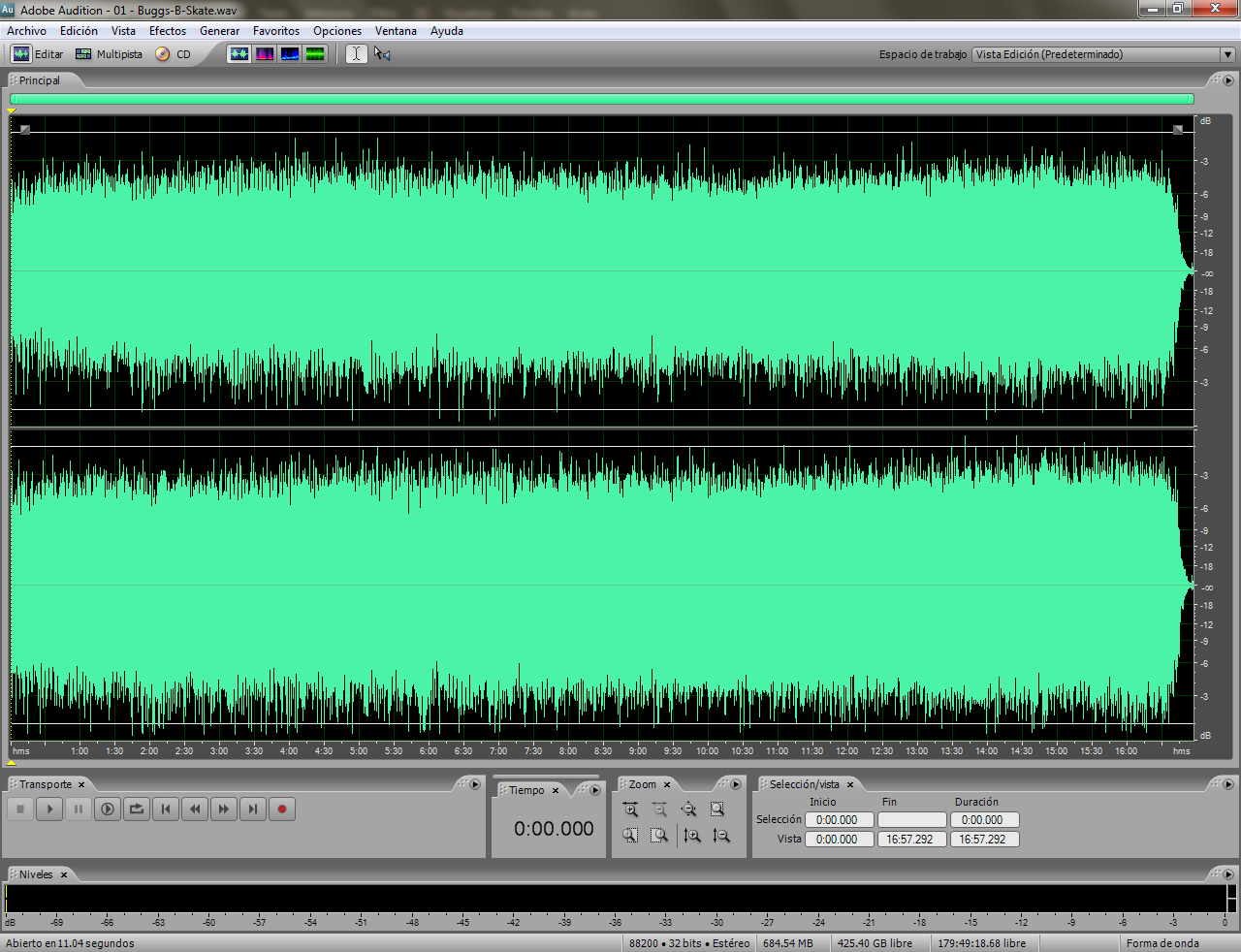Viewport: 1241px width, 952px height.
Task: Go to the end with the last transport button
Action: click(253, 809)
